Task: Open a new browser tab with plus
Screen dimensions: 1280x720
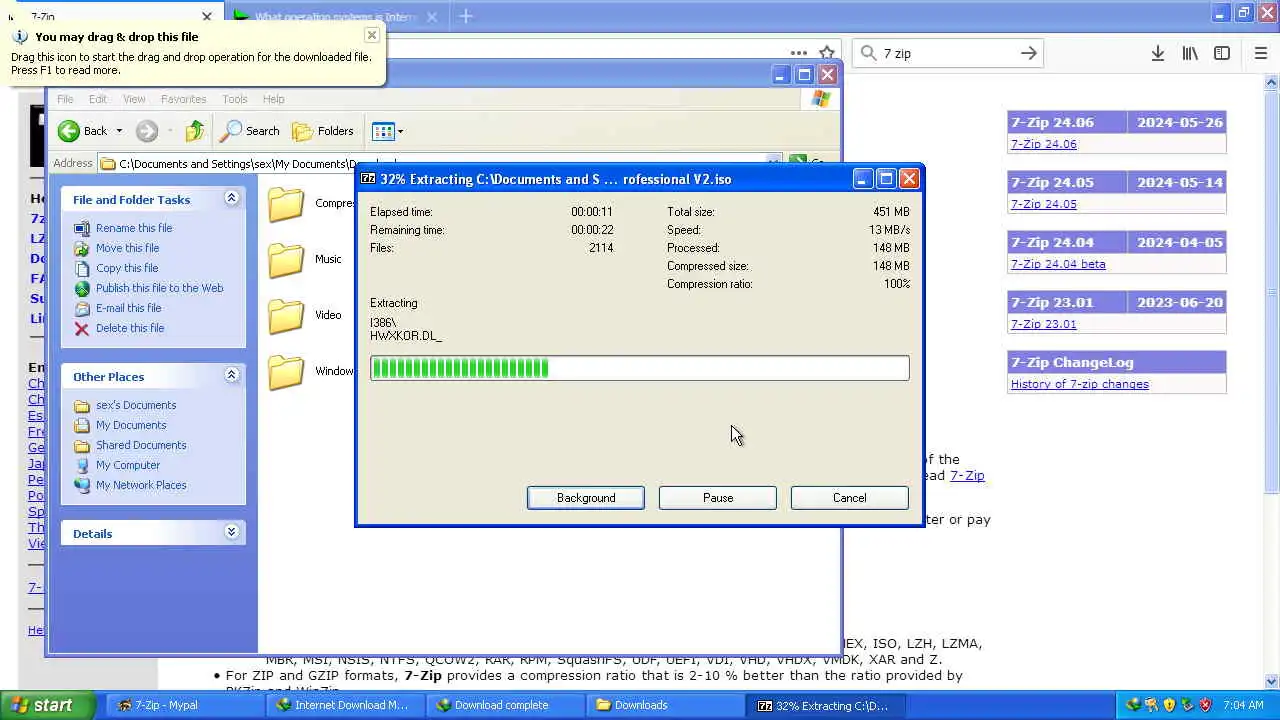Action: click(466, 16)
